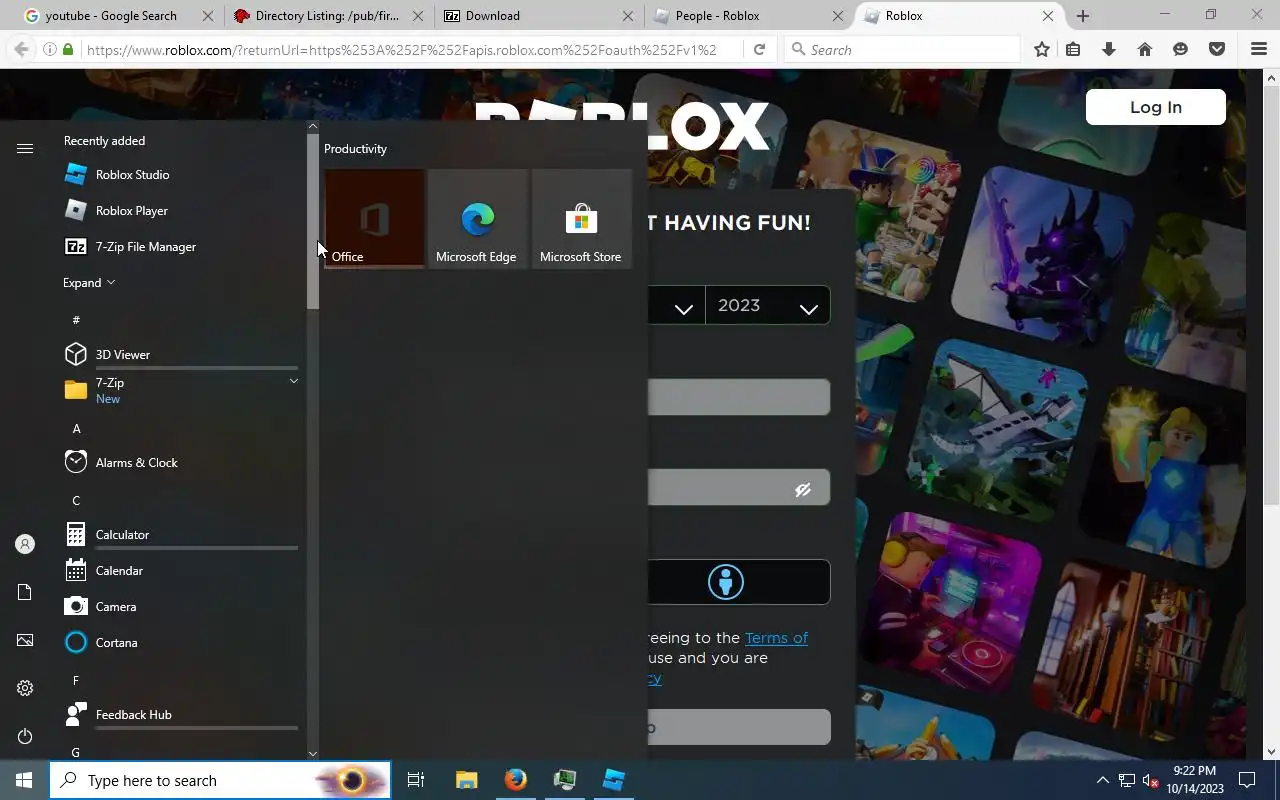Image resolution: width=1280 pixels, height=800 pixels.
Task: Open File Explorer from taskbar
Action: (x=466, y=780)
